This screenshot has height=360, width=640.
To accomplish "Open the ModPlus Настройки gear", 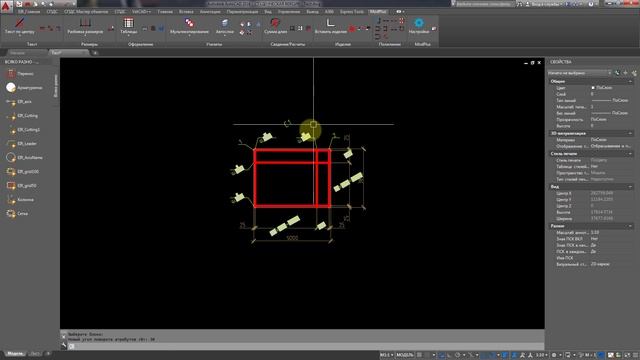I will [419, 26].
